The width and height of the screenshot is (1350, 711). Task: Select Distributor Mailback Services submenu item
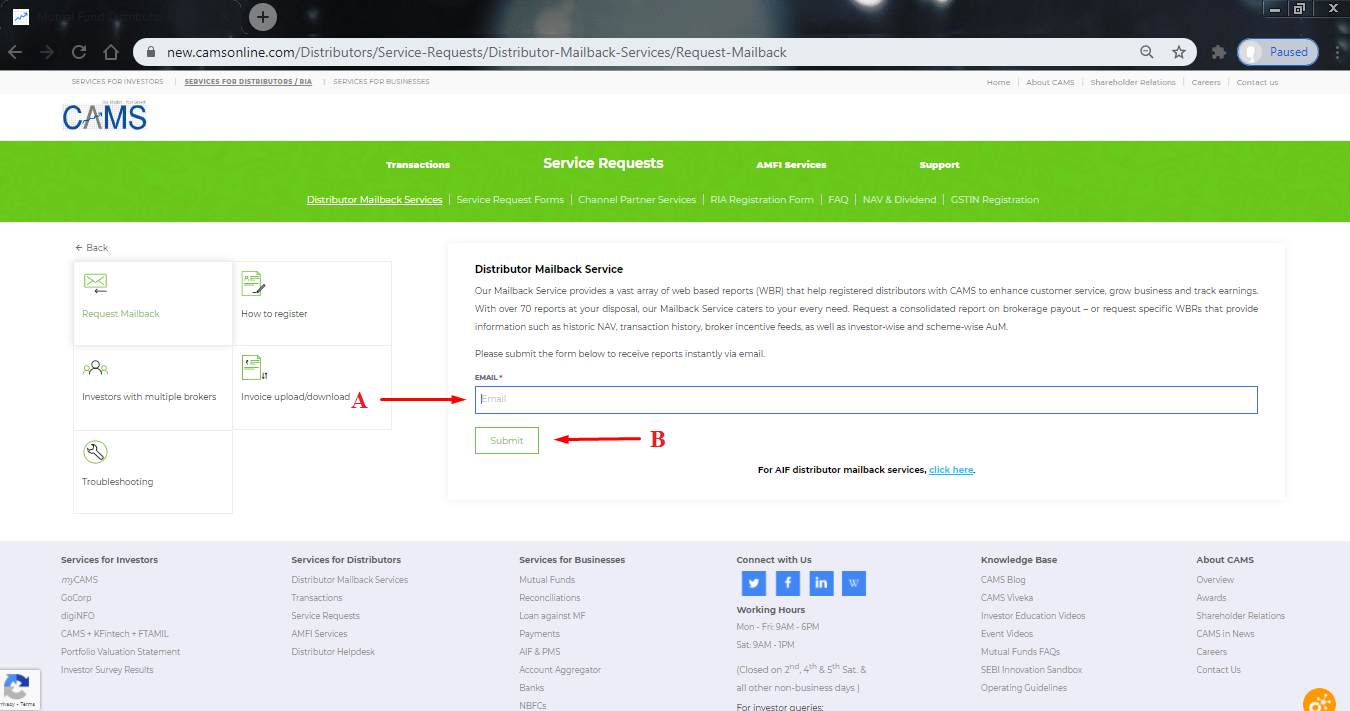pos(374,200)
